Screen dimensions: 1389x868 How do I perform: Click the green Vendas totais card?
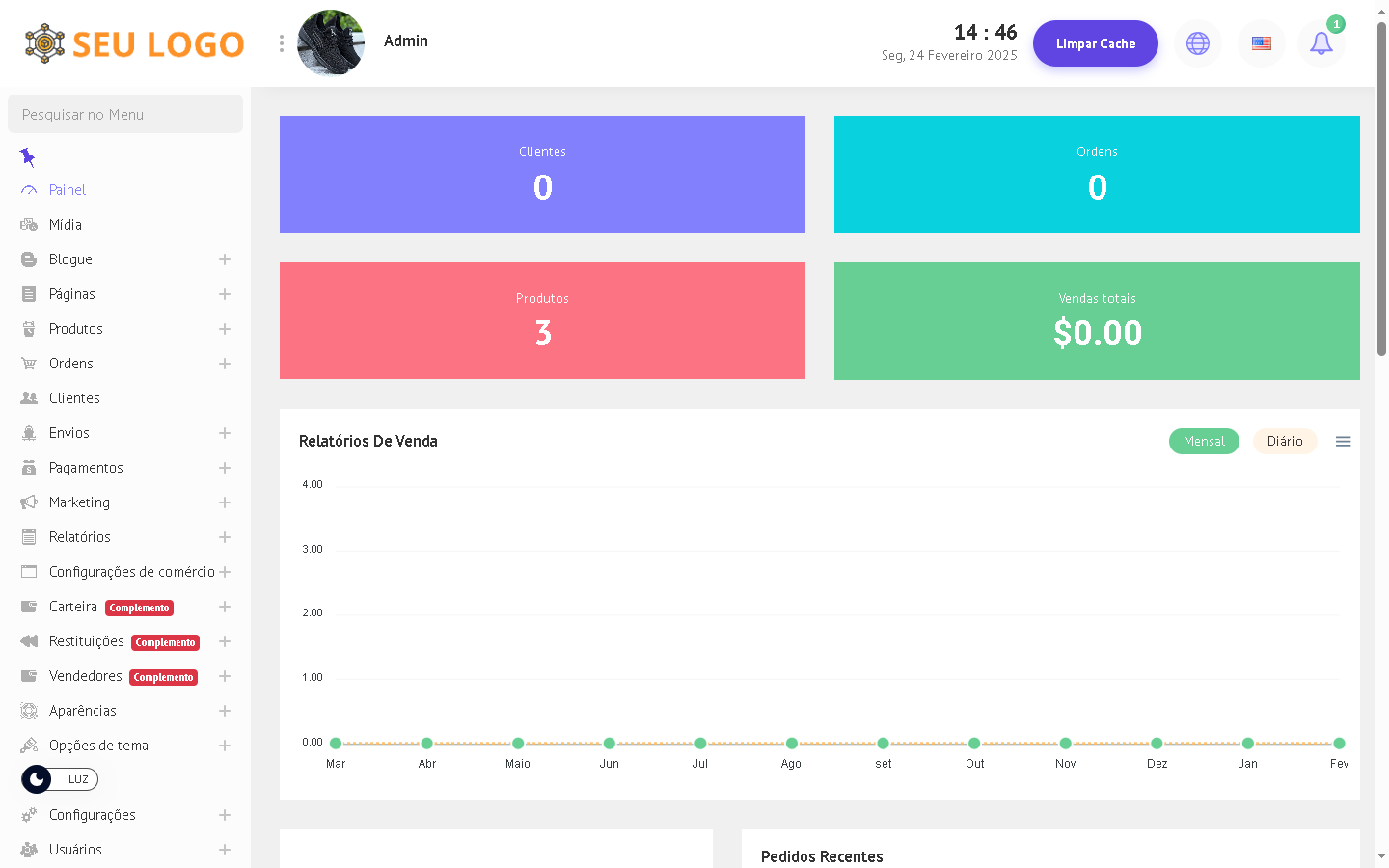coord(1097,321)
